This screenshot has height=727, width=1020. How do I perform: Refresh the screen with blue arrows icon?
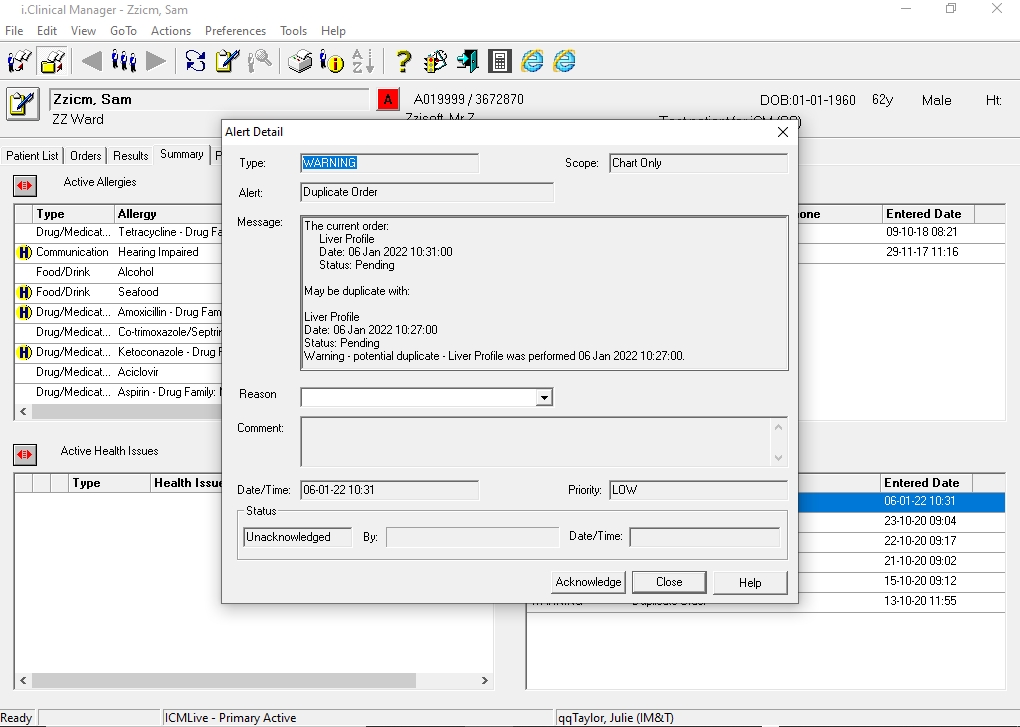(x=195, y=61)
